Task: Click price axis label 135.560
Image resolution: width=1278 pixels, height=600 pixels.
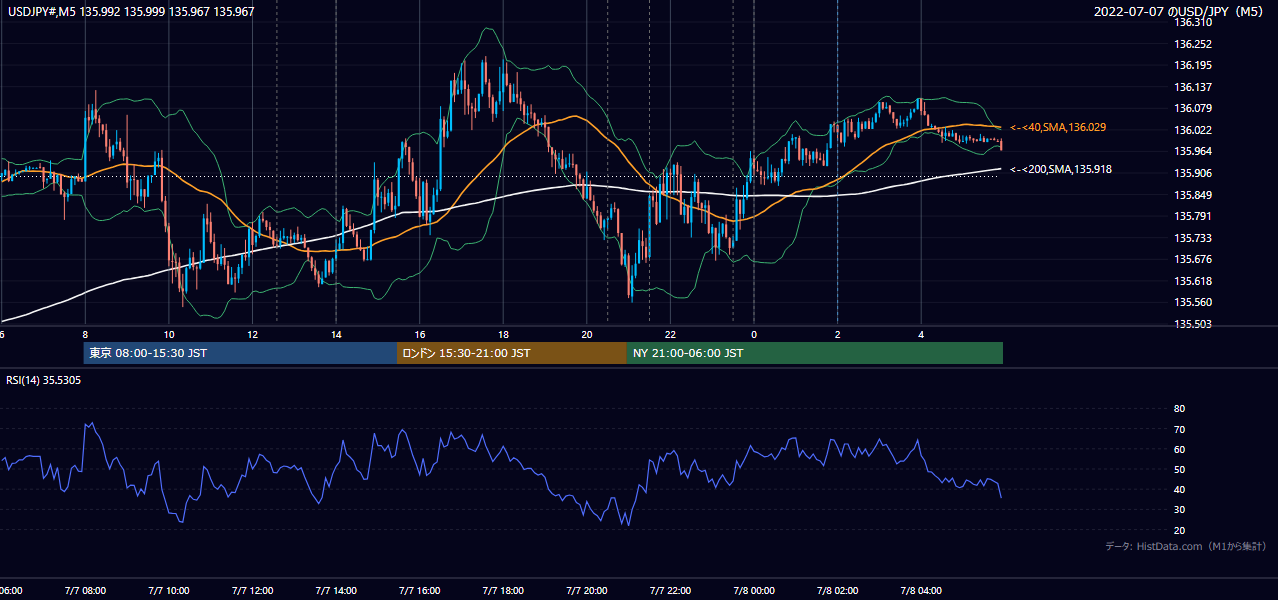Action: click(x=1194, y=302)
